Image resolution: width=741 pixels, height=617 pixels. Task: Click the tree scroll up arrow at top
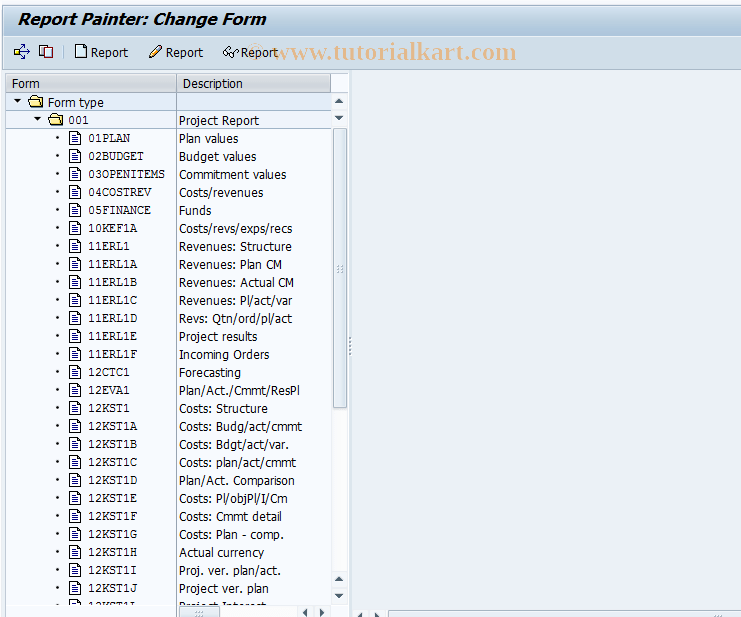[x=339, y=101]
